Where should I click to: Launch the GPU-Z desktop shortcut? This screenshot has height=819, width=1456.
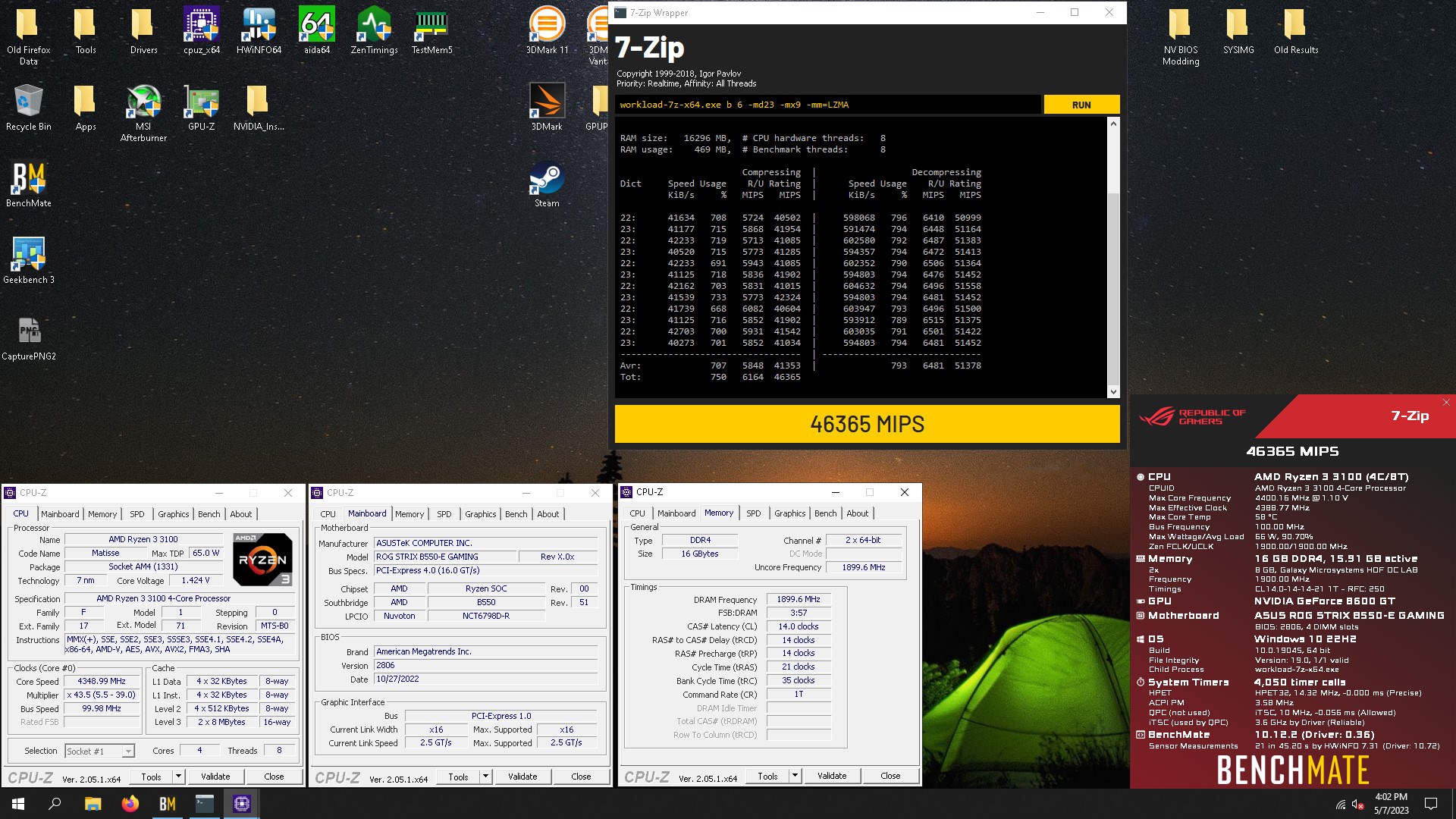click(x=202, y=107)
